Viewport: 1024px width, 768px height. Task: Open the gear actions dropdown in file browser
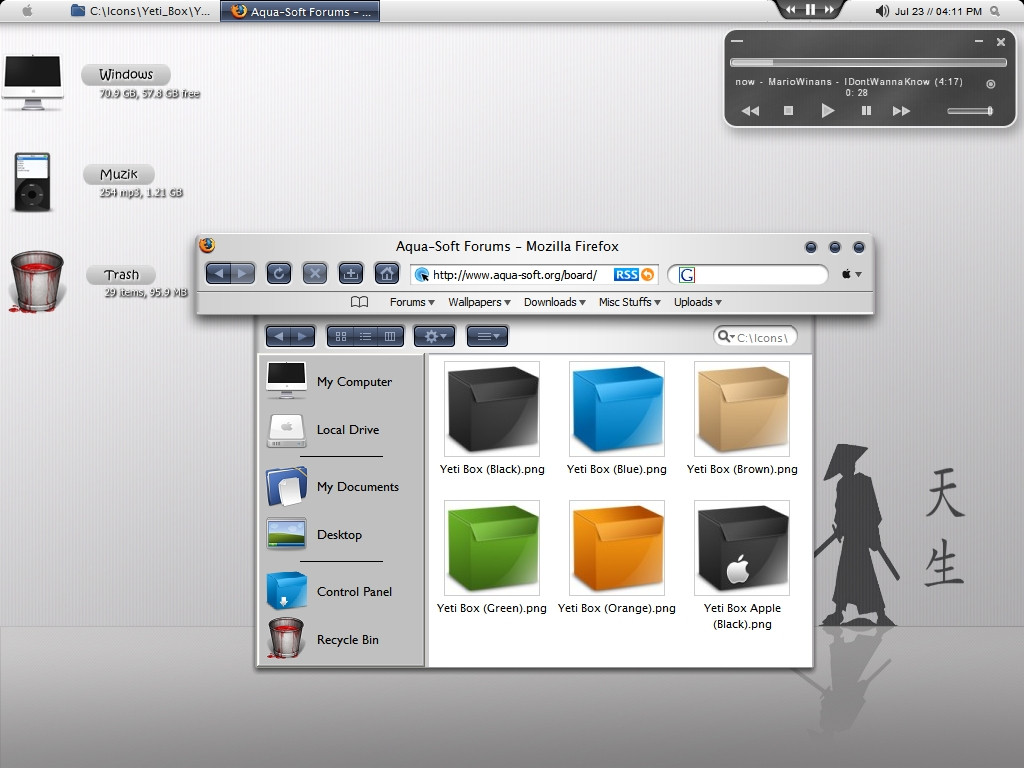435,337
